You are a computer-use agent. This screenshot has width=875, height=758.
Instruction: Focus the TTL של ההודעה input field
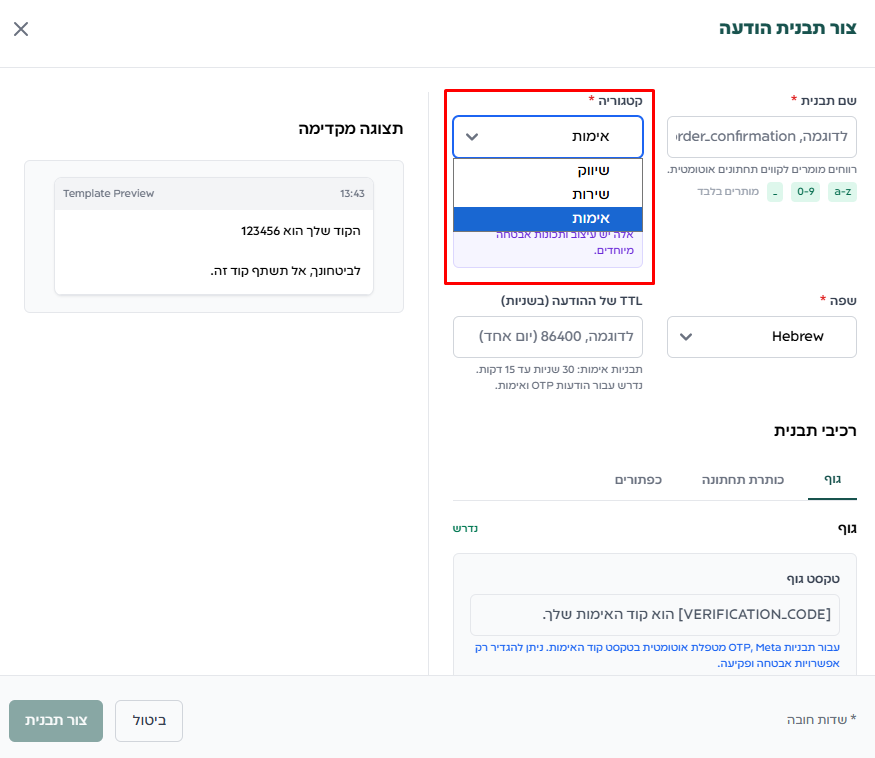click(547, 337)
